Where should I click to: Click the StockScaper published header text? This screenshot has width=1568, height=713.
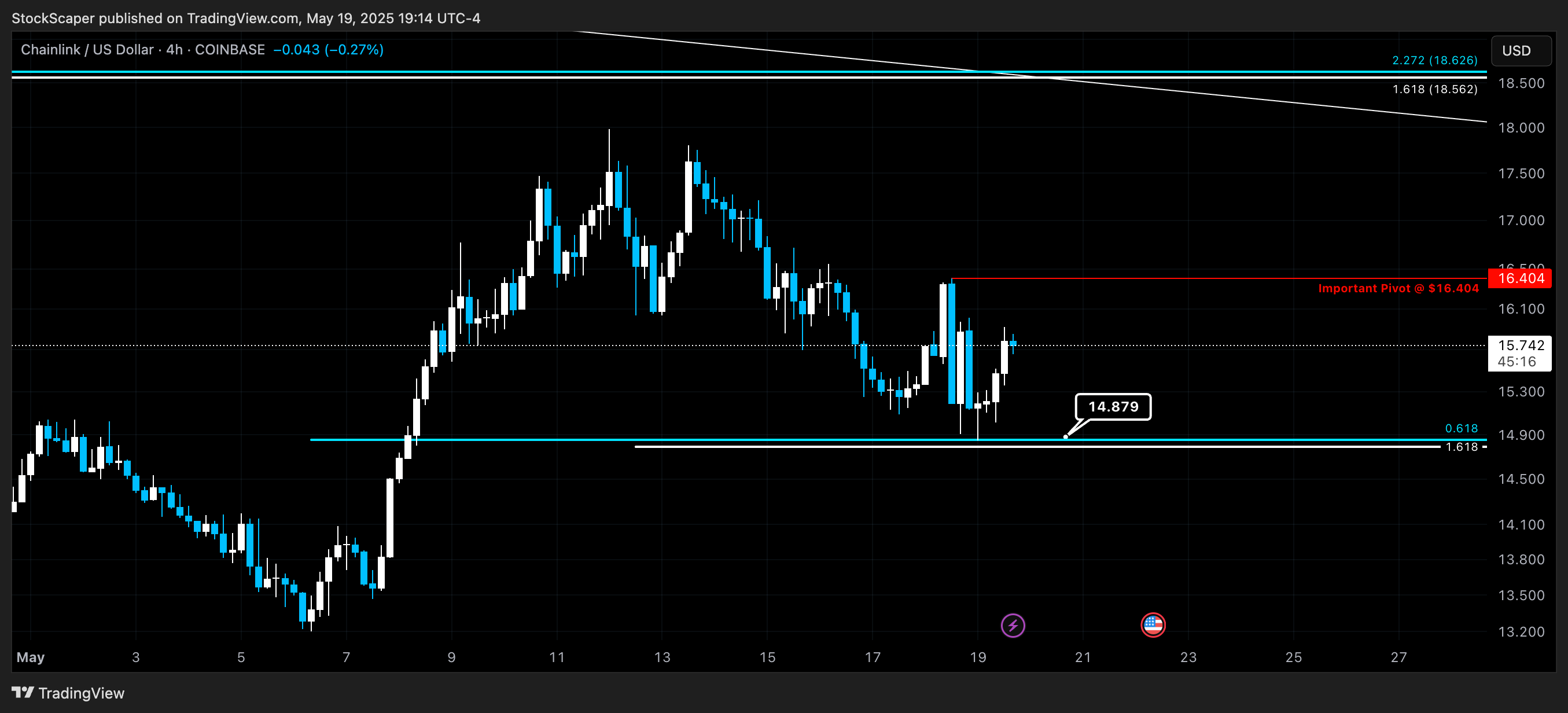coord(246,19)
